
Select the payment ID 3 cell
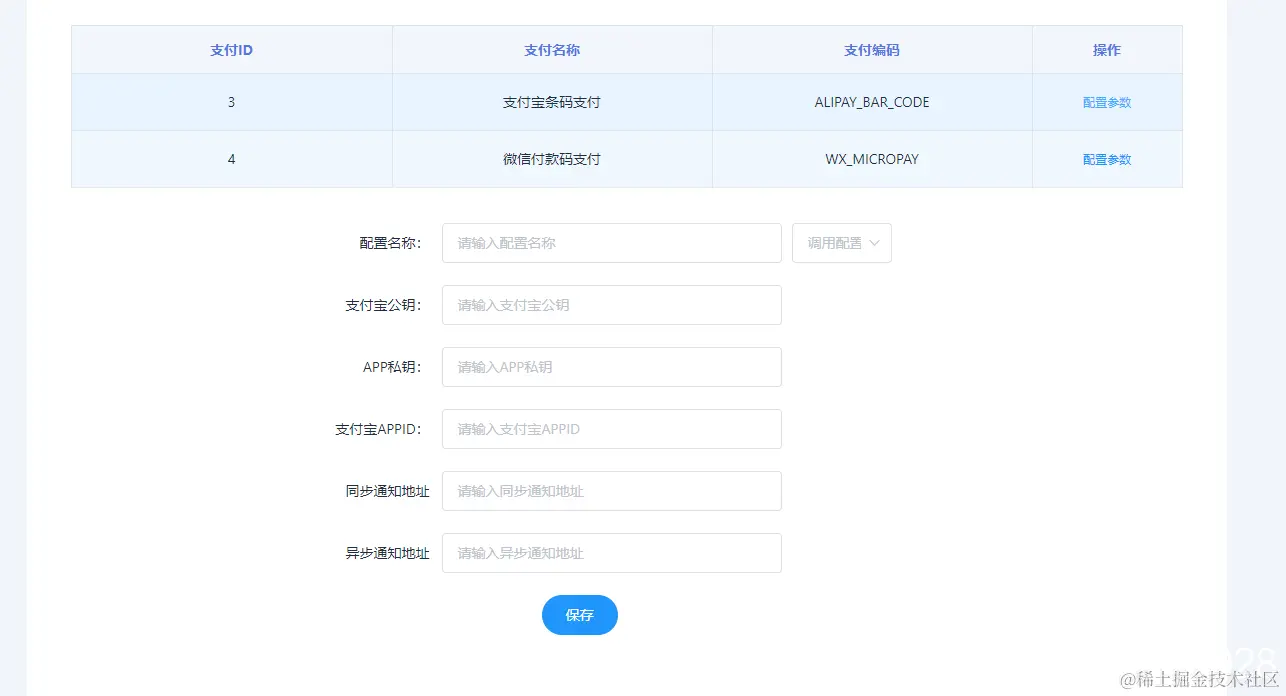[232, 102]
